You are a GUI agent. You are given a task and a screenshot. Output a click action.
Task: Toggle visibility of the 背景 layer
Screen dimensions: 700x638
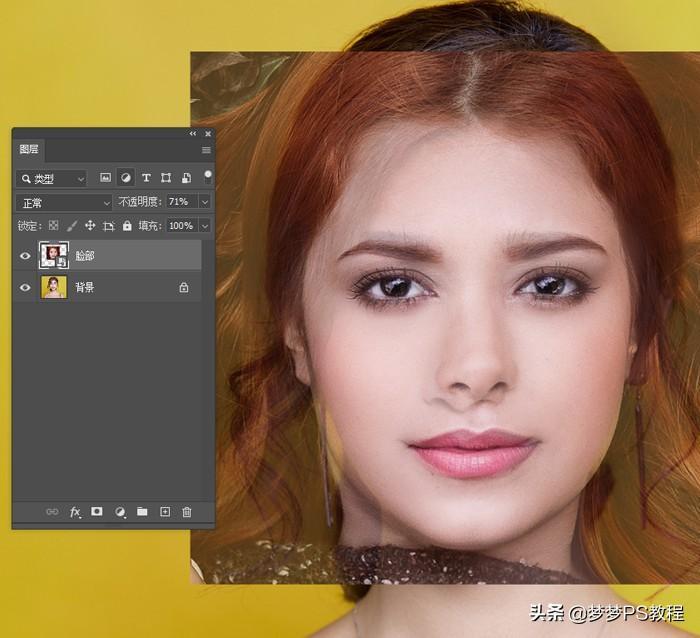tap(26, 287)
